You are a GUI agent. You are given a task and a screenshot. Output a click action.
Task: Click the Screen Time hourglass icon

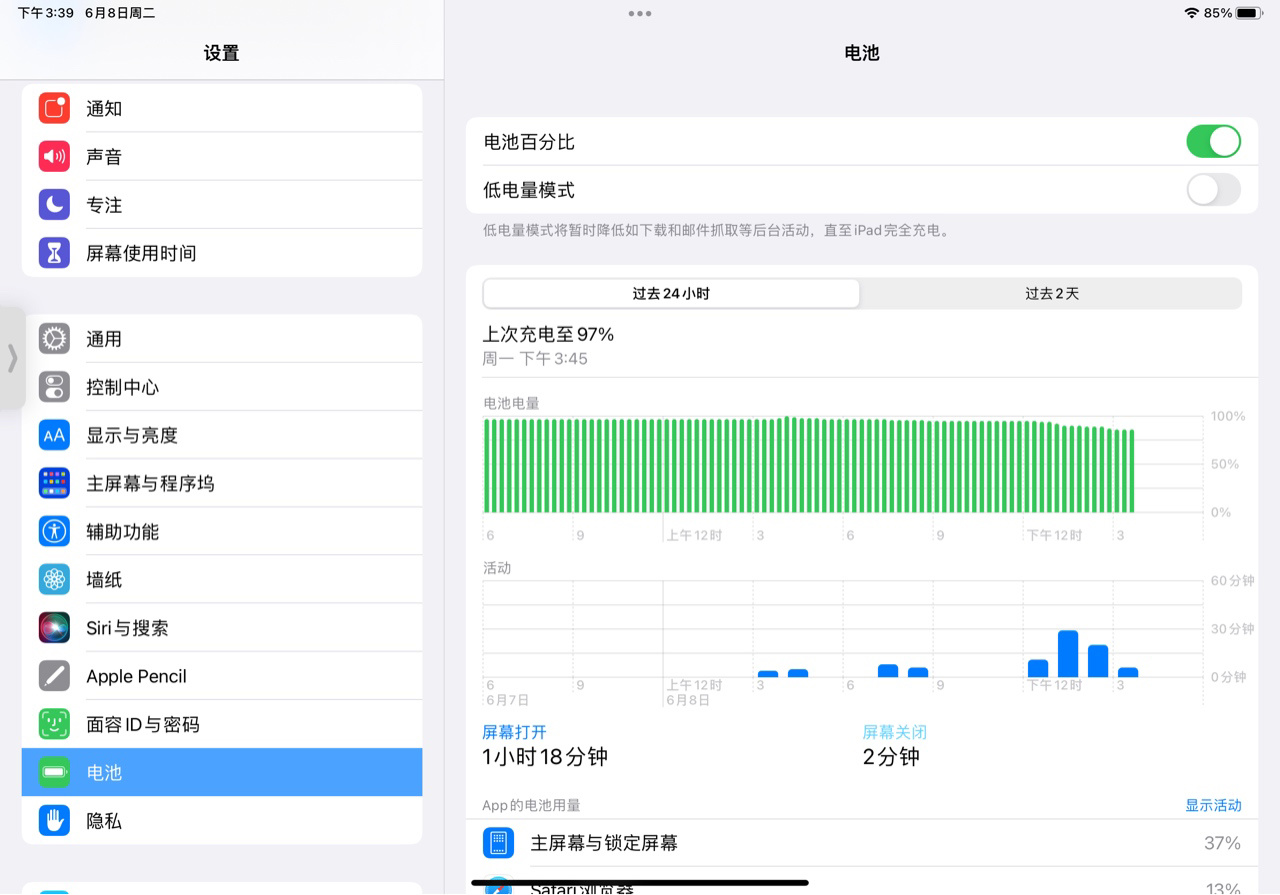pyautogui.click(x=54, y=253)
